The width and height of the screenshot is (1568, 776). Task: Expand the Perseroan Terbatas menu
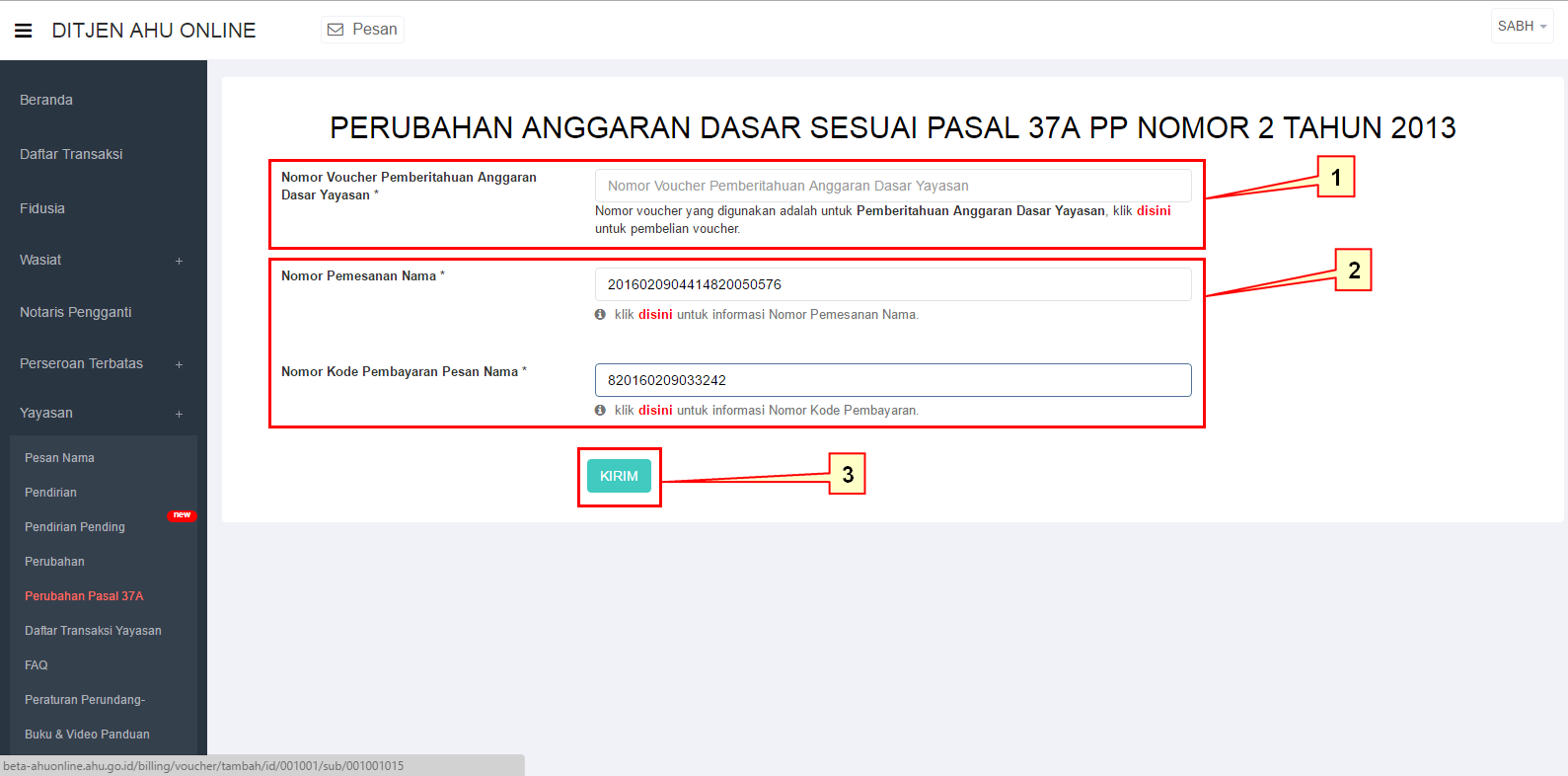tap(179, 364)
